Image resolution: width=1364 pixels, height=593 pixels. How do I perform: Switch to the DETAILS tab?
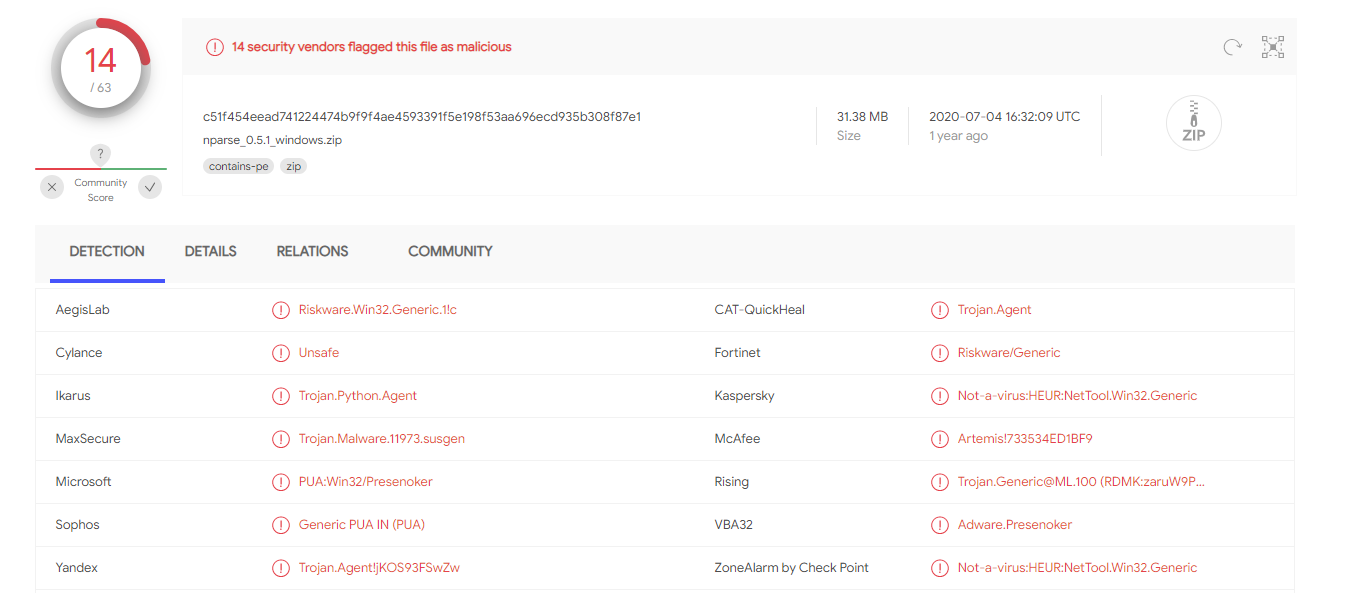pos(211,251)
